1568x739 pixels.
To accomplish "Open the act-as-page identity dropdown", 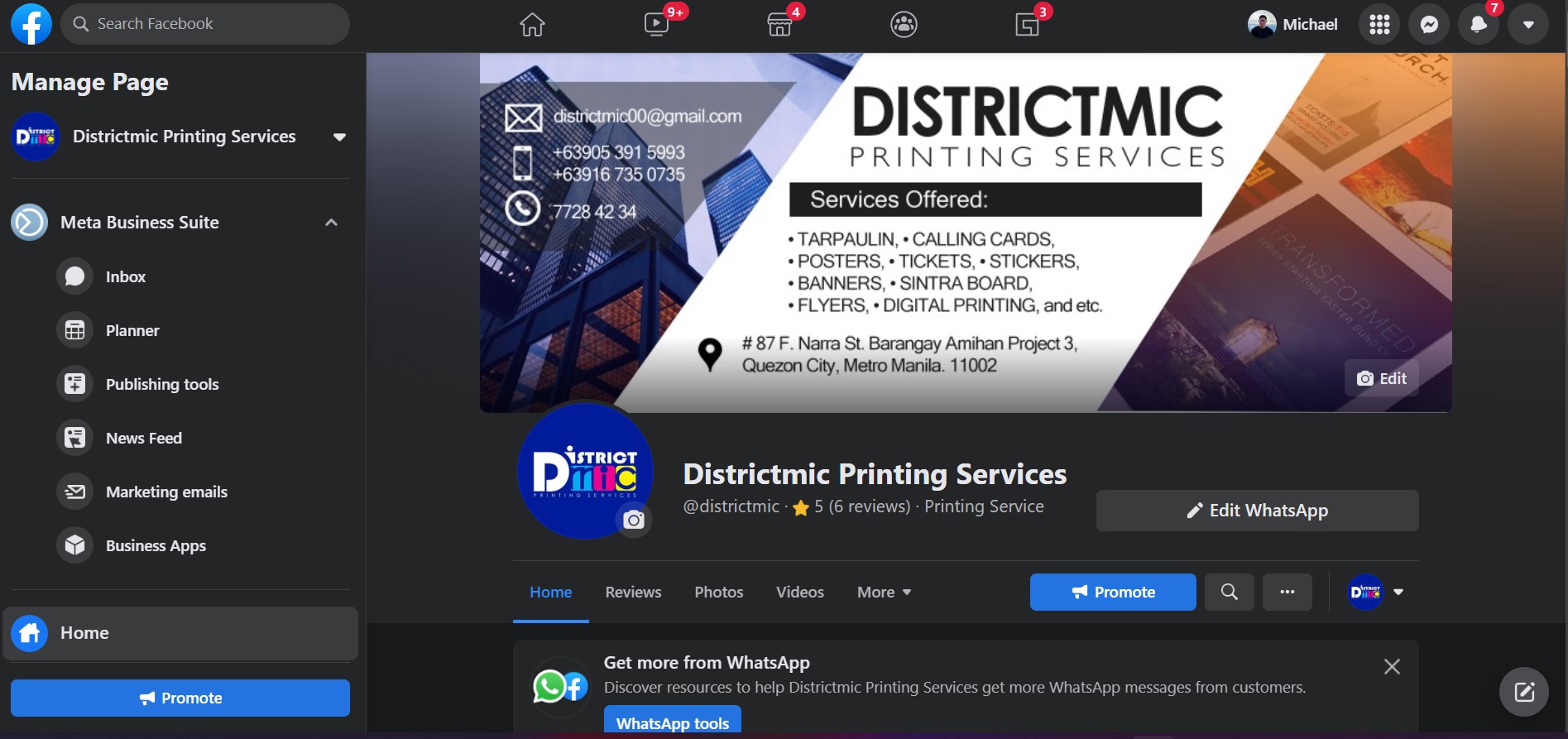I will click(1376, 593).
